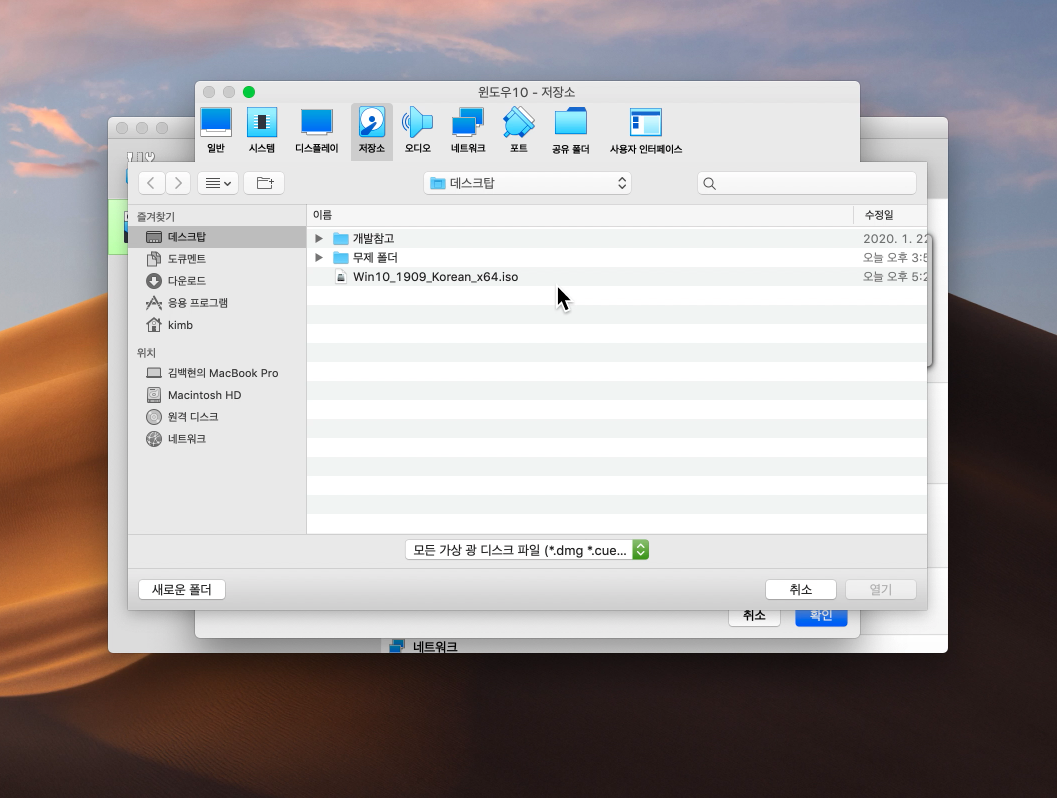
Task: Click the green zoom button of settings window
Action: [x=249, y=92]
